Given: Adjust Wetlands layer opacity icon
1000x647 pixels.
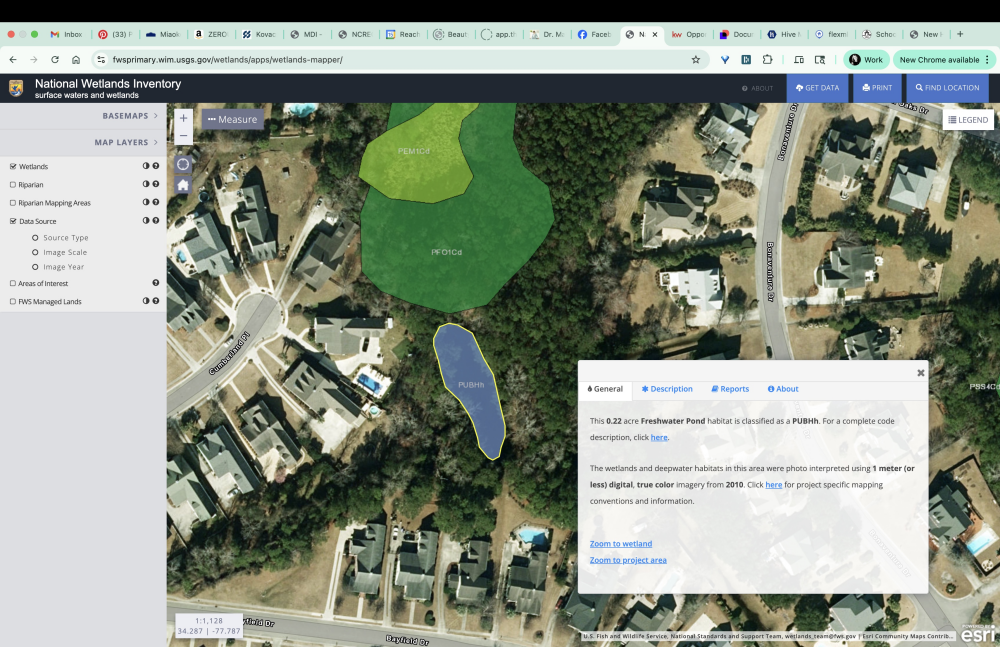Looking at the screenshot, I should [146, 167].
